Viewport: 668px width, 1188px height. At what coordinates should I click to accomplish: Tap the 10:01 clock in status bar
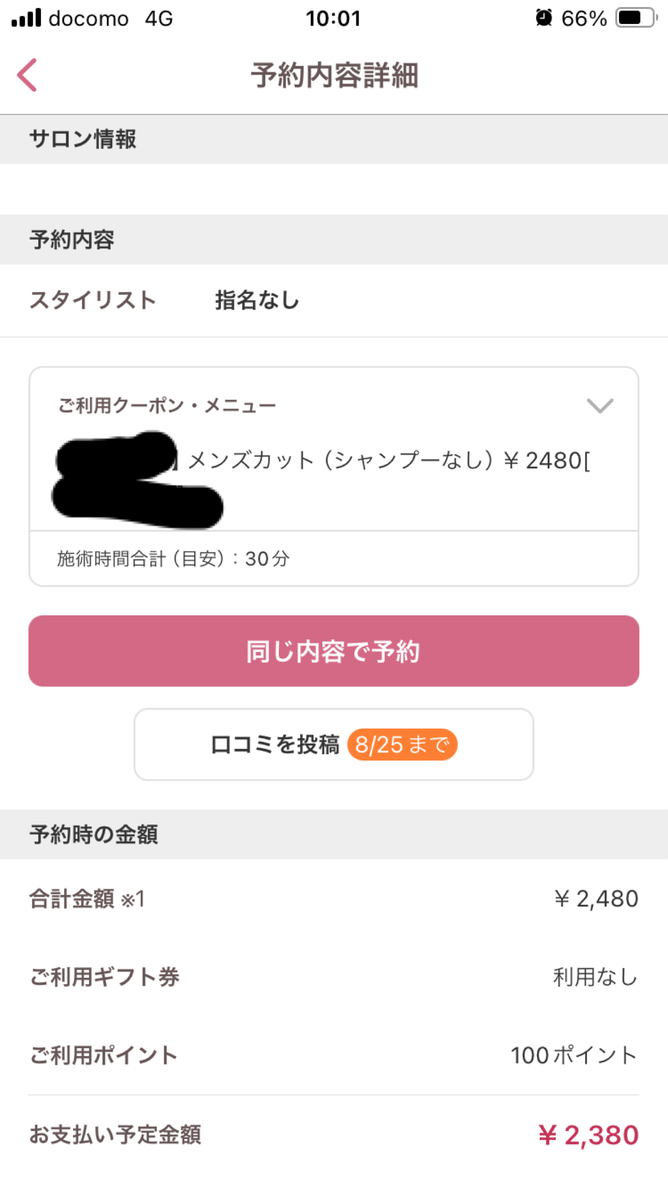tap(333, 18)
